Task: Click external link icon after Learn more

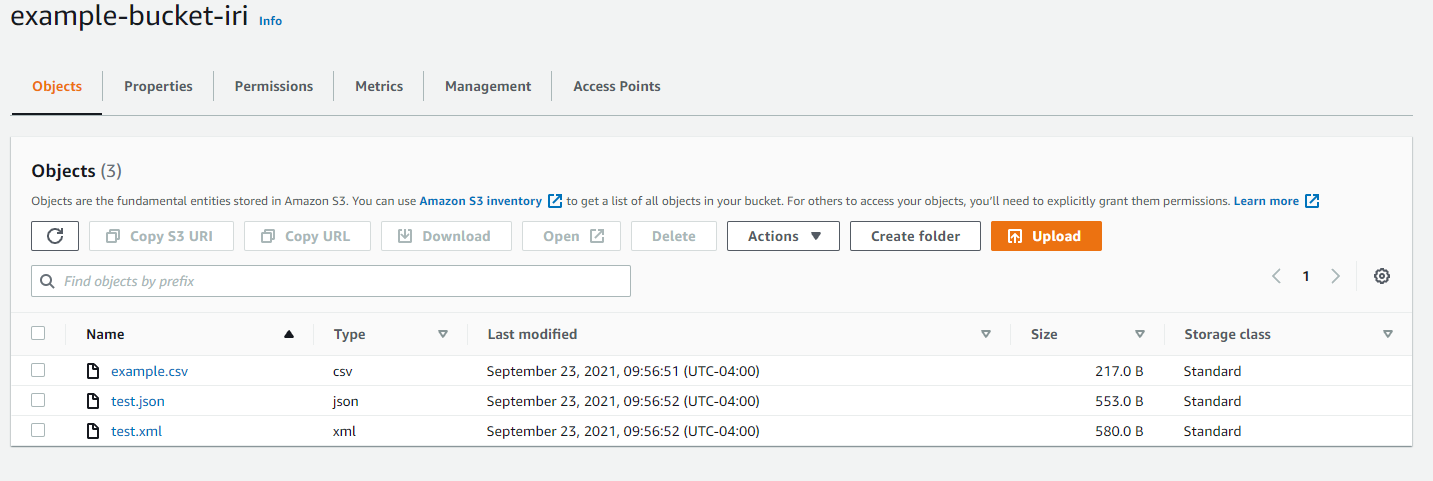Action: [x=1312, y=201]
